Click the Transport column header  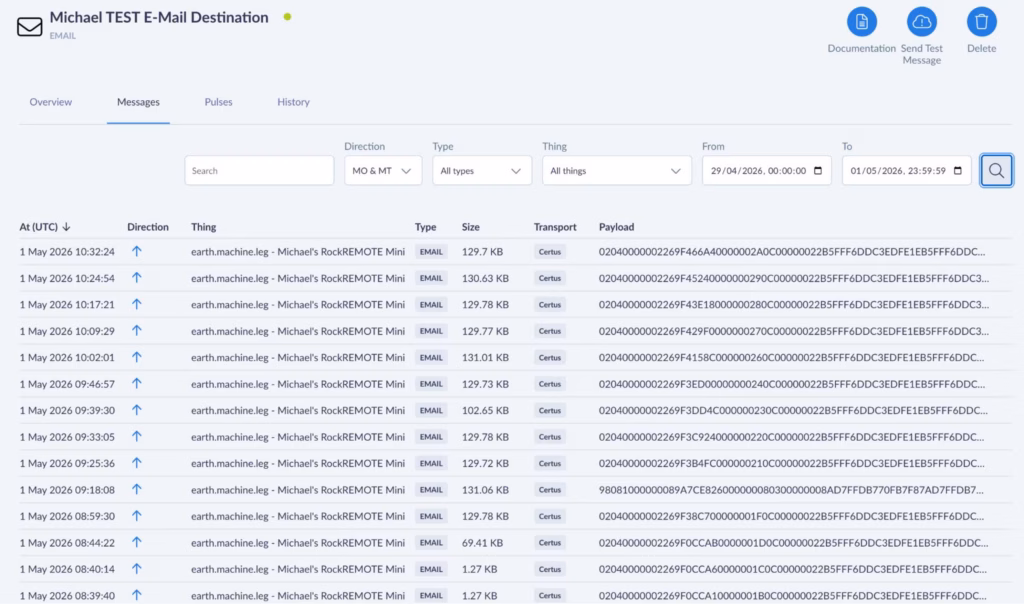[555, 227]
